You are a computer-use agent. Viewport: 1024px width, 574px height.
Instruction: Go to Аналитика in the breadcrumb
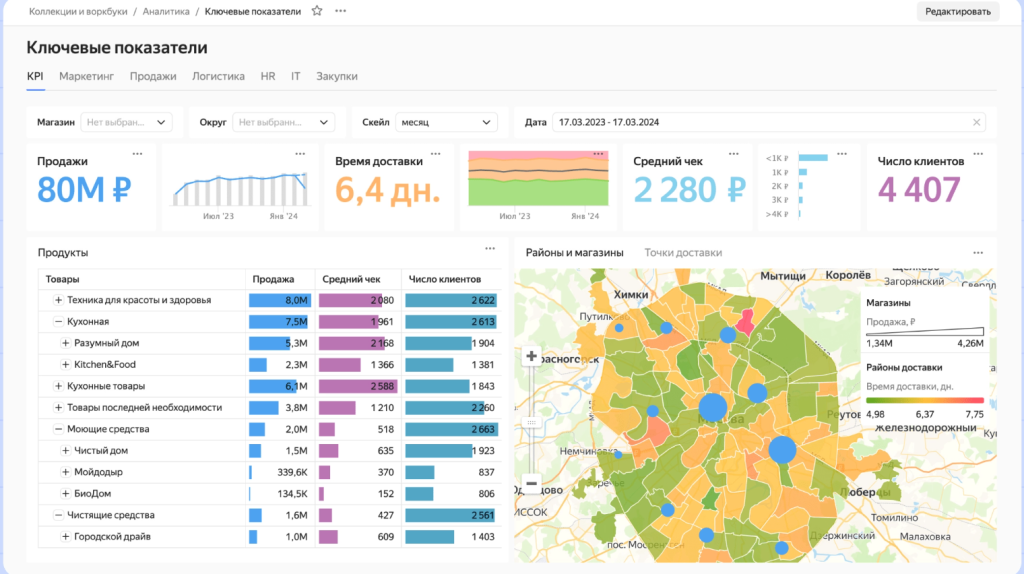pyautogui.click(x=164, y=11)
